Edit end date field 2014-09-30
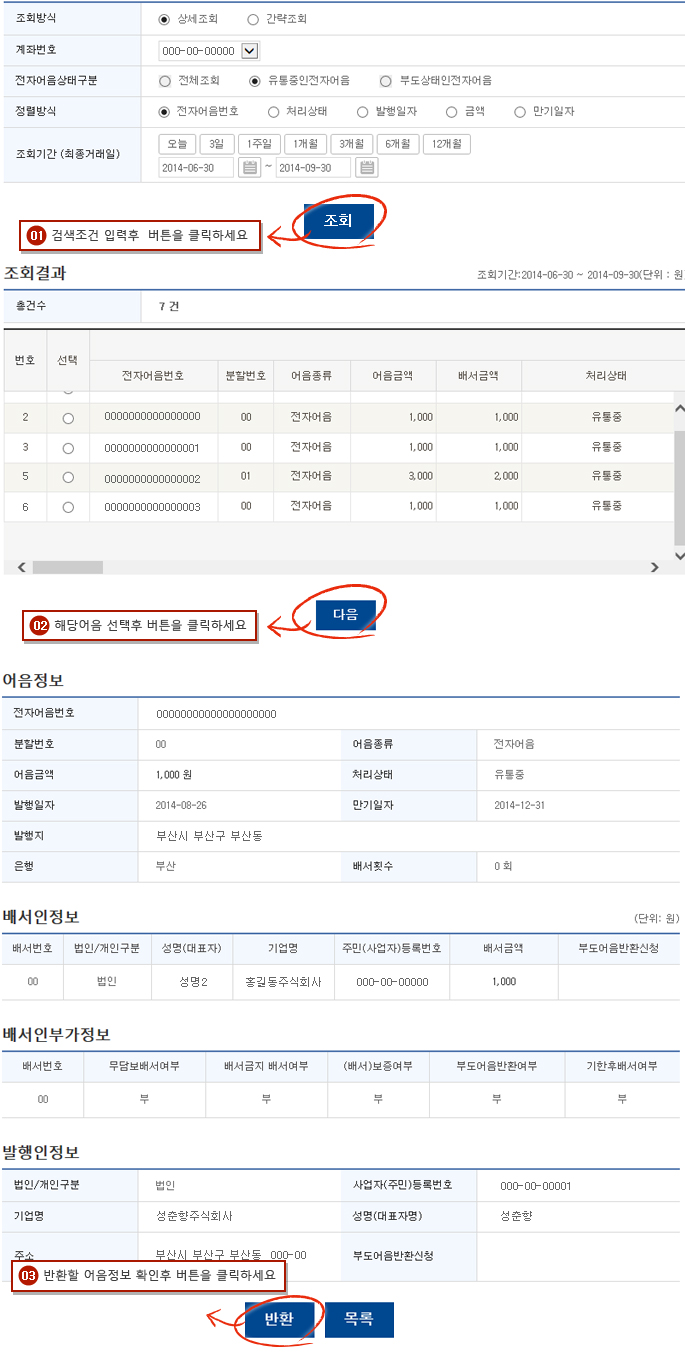Viewport: 685px width, 1357px height. click(x=313, y=168)
